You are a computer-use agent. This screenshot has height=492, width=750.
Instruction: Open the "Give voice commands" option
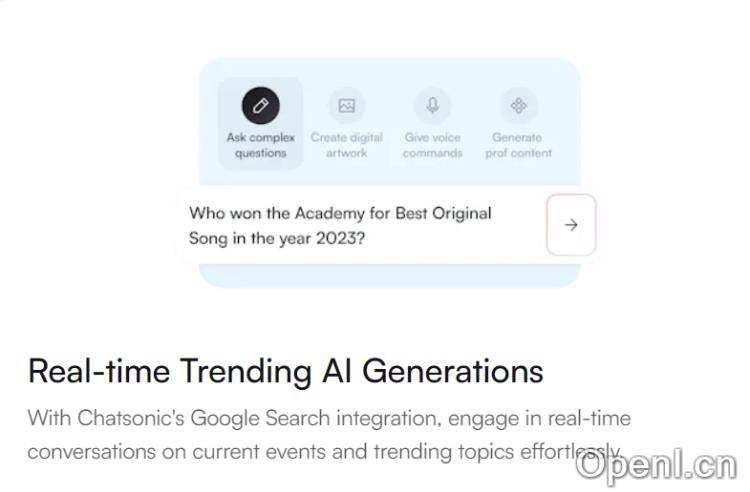[x=433, y=145]
